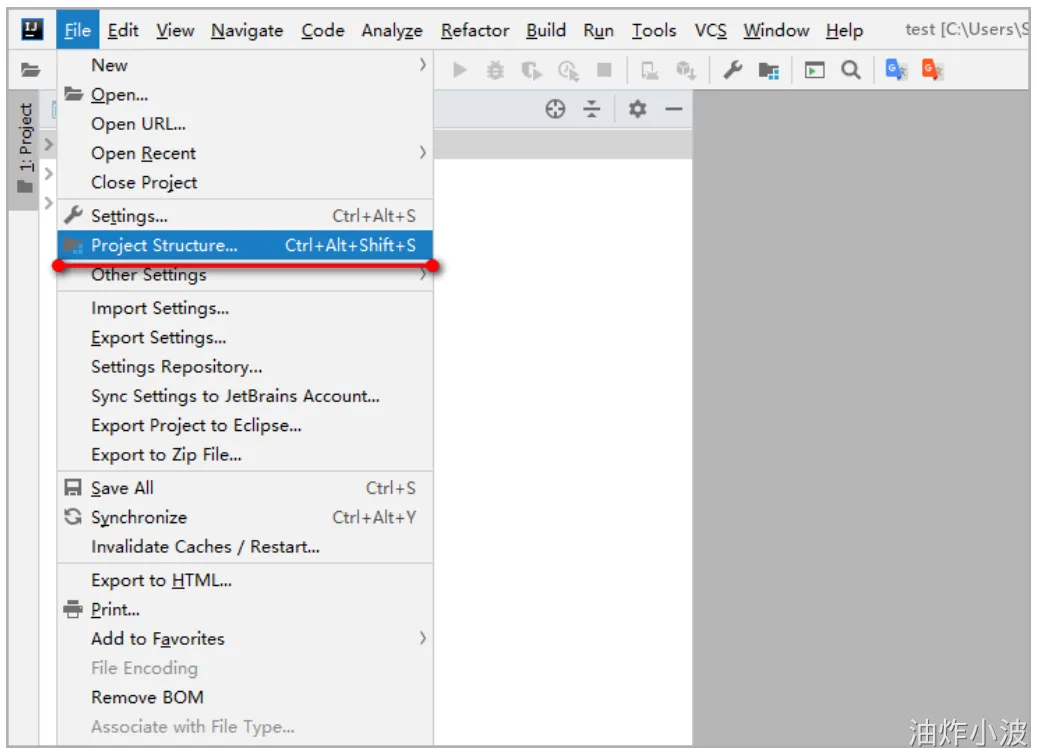This screenshot has height=756, width=1037.
Task: Click the locate target crosshair icon
Action: pyautogui.click(x=555, y=108)
